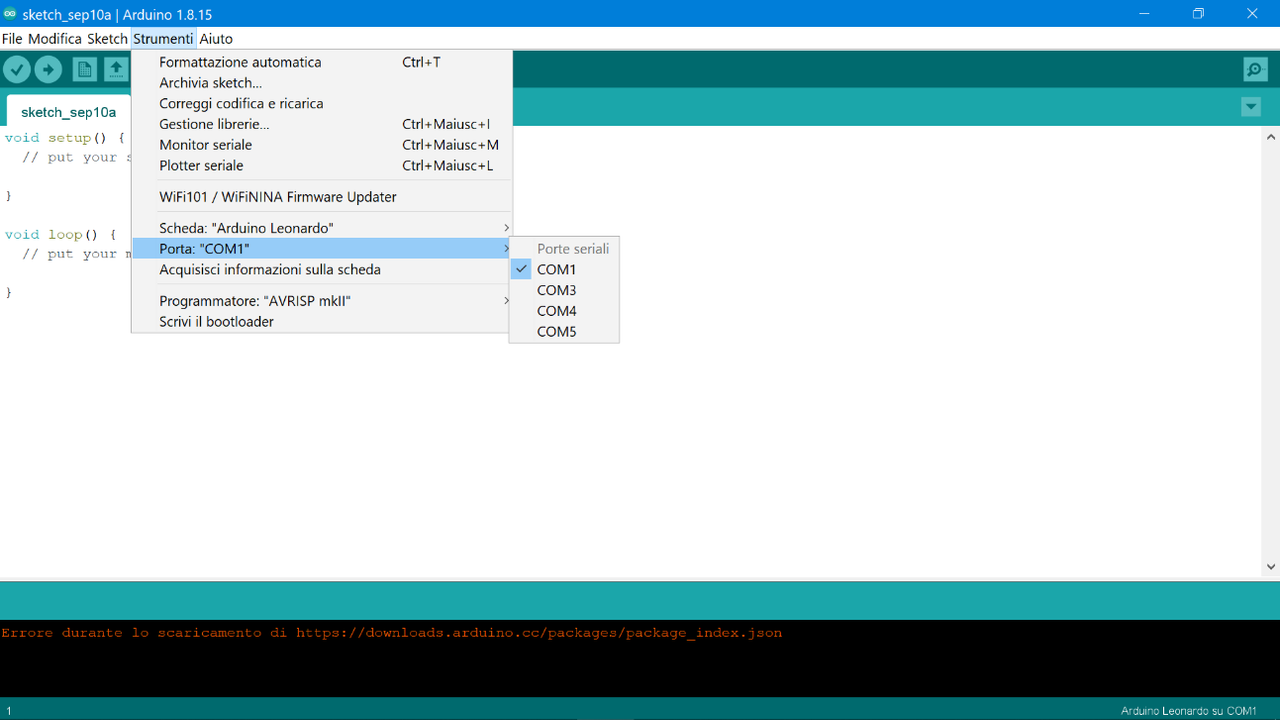Image resolution: width=1280 pixels, height=720 pixels.
Task: Minimize the Arduino window
Action: point(1145,14)
